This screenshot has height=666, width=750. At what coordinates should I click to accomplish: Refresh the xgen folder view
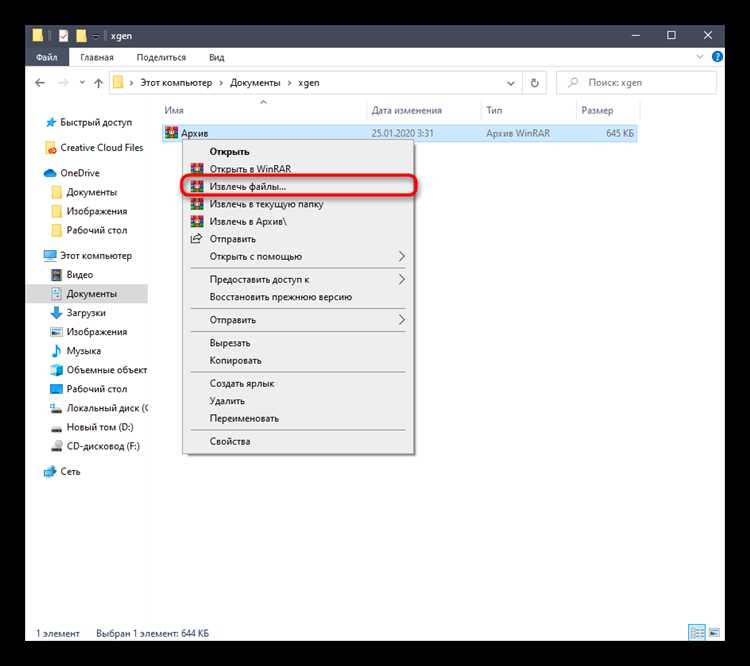[x=535, y=83]
